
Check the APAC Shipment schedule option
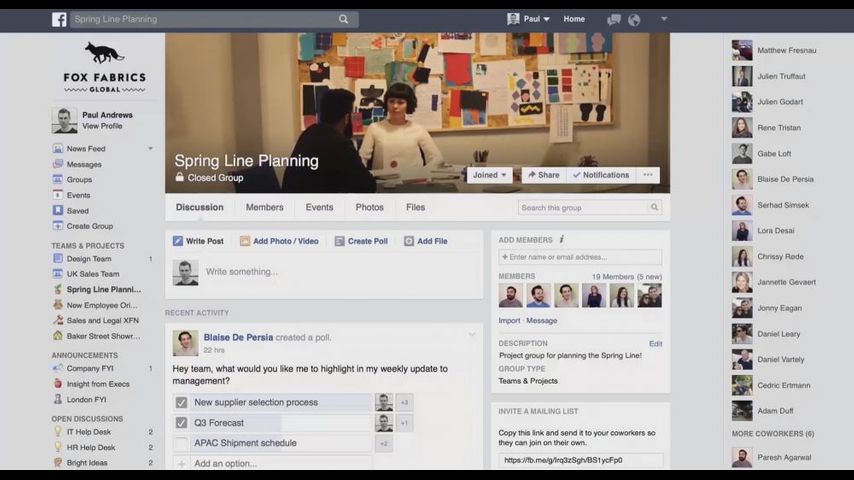click(181, 443)
